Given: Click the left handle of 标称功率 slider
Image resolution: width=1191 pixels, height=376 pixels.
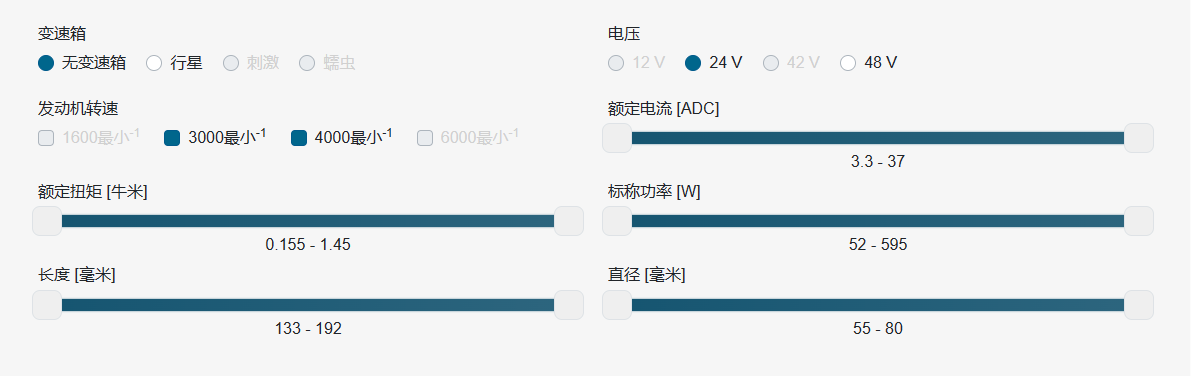Looking at the screenshot, I should coord(617,221).
